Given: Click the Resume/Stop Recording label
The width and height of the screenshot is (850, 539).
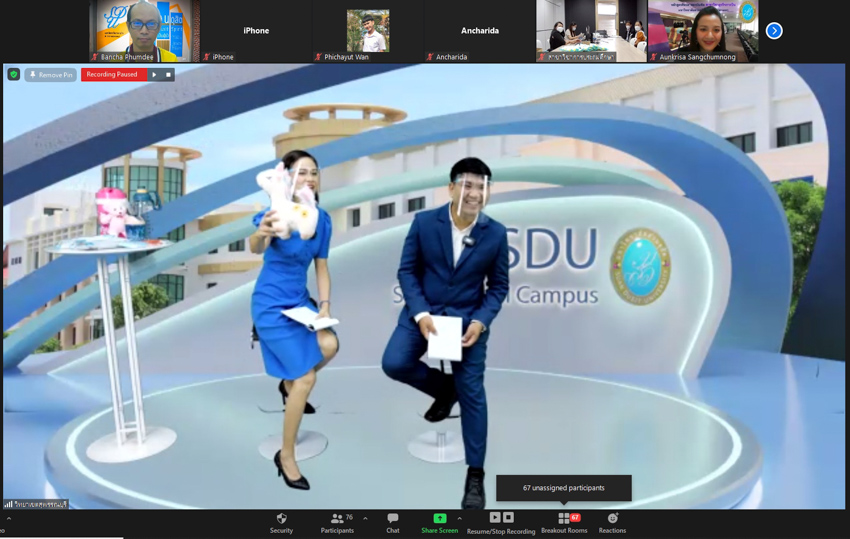Looking at the screenshot, I should tap(501, 531).
